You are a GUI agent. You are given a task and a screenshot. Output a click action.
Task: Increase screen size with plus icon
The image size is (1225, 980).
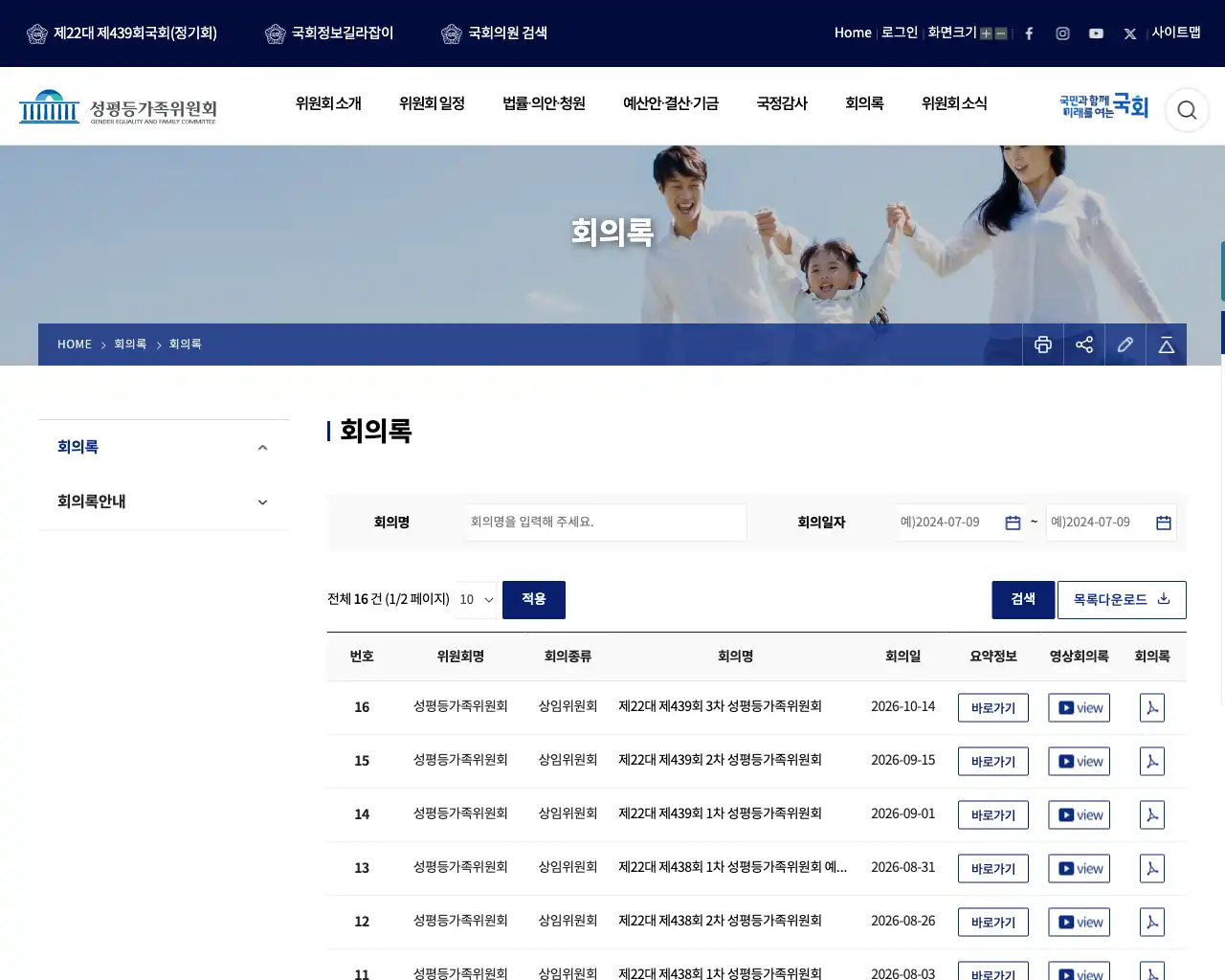click(986, 33)
